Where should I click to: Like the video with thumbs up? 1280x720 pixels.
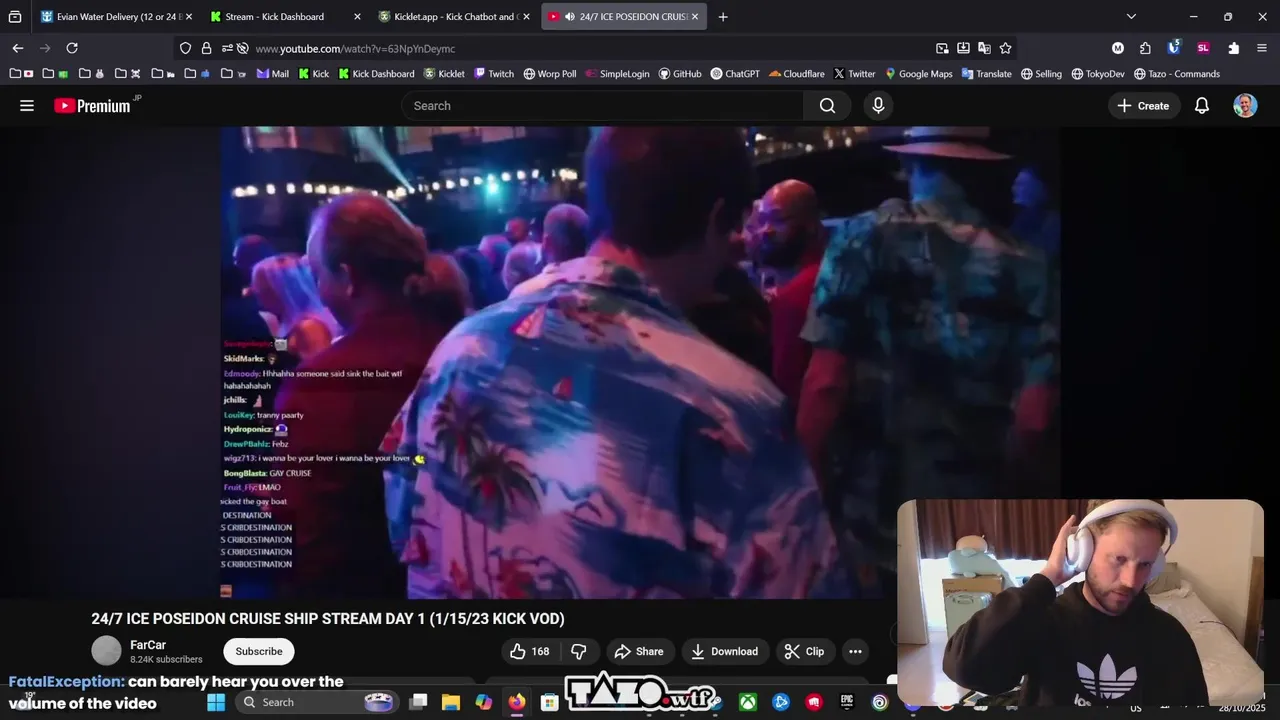[x=530, y=651]
